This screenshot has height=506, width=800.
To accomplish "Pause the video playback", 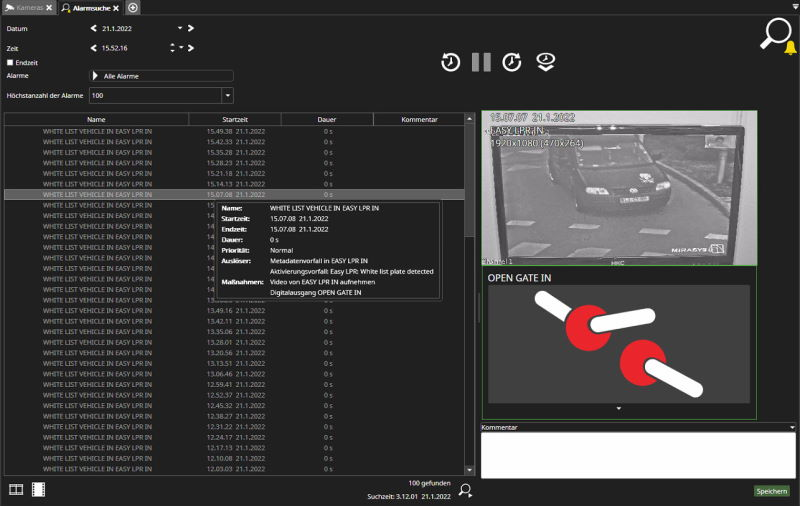I will 481,62.
